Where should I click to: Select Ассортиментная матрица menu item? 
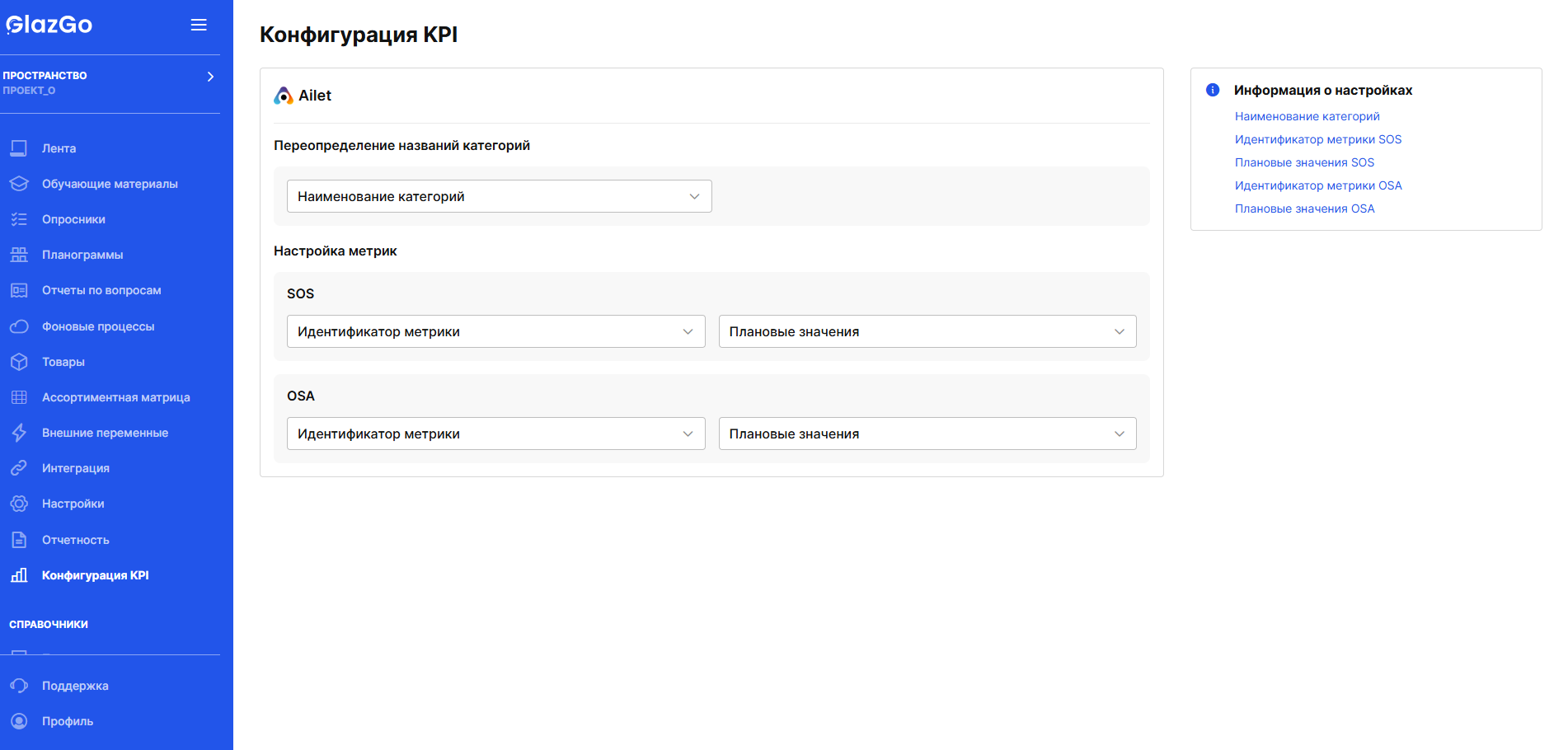tap(116, 397)
